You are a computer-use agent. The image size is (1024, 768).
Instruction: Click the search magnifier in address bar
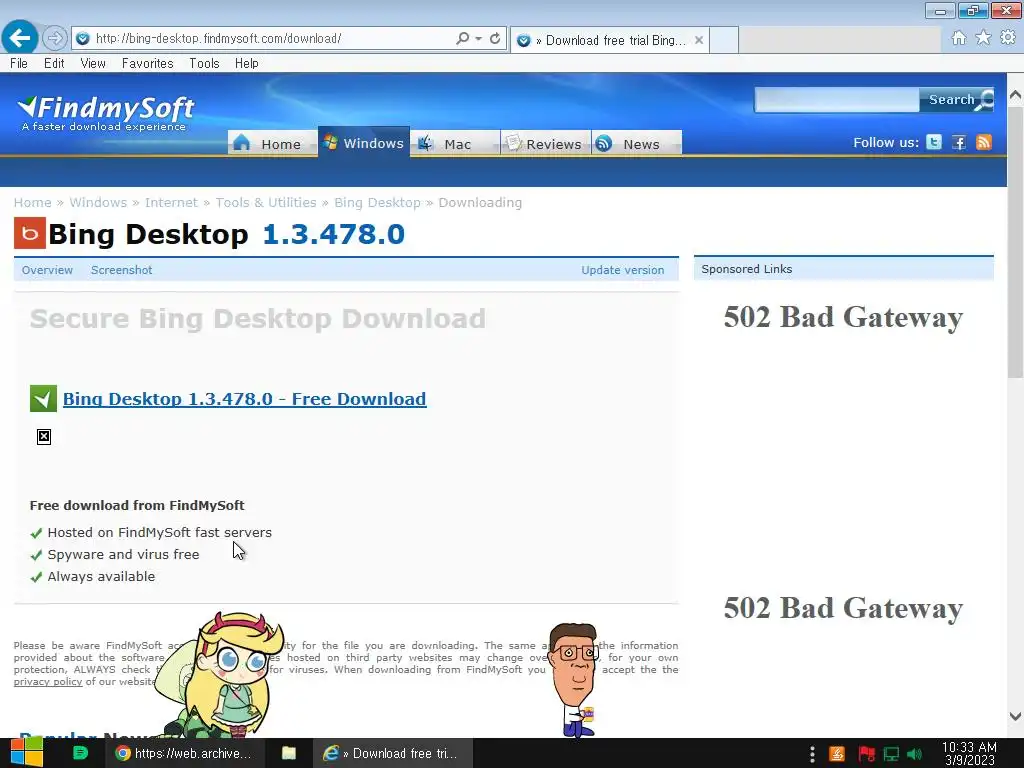tap(462, 39)
